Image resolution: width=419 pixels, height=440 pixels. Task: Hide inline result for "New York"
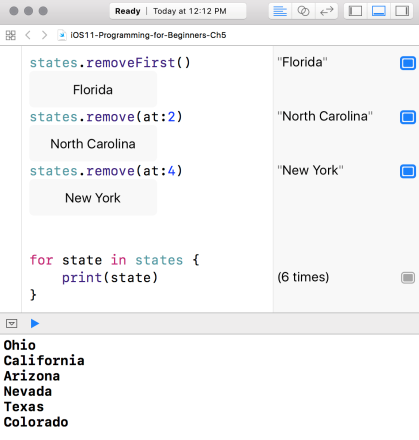pos(408,171)
